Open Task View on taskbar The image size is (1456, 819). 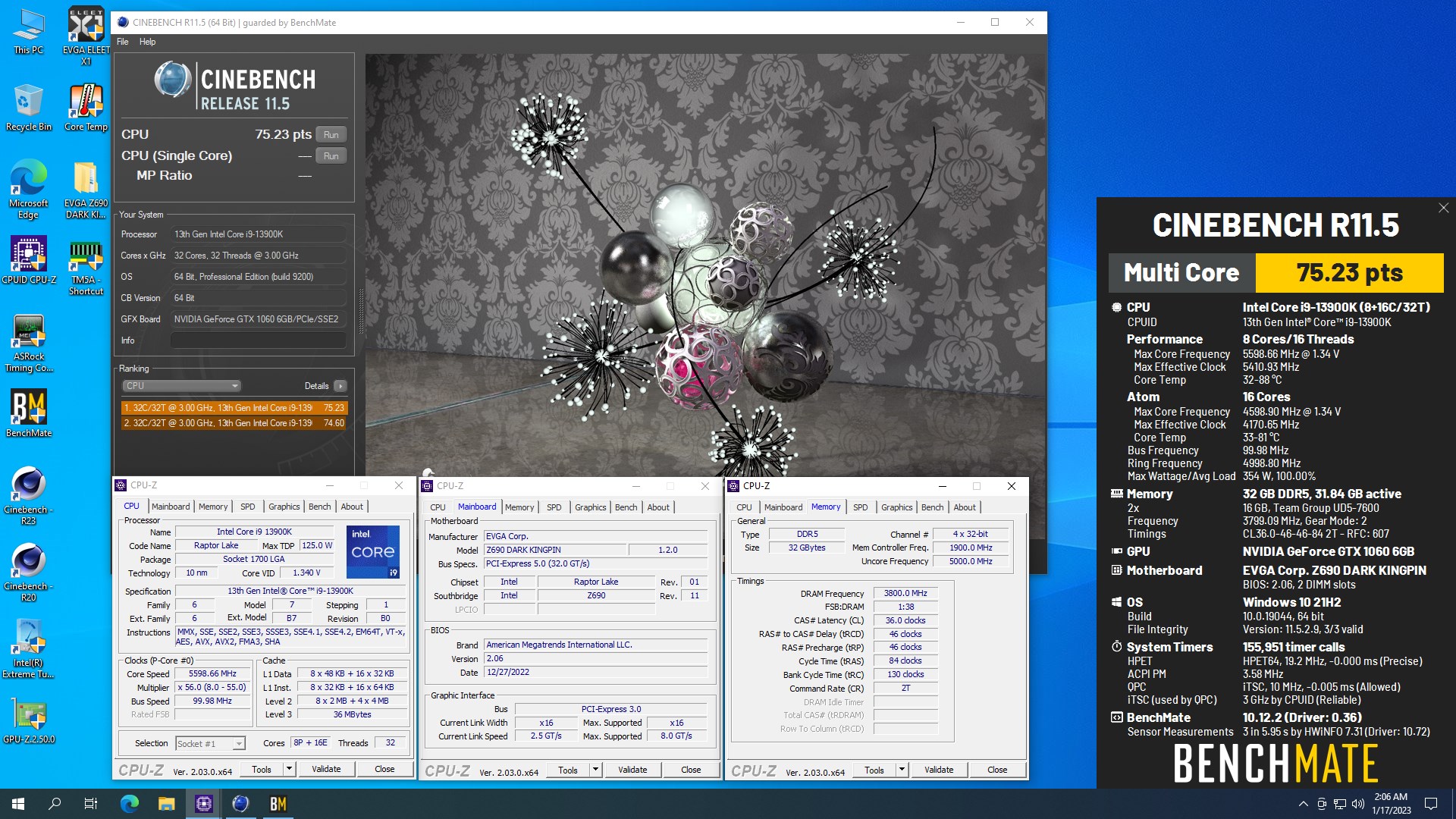(x=91, y=804)
